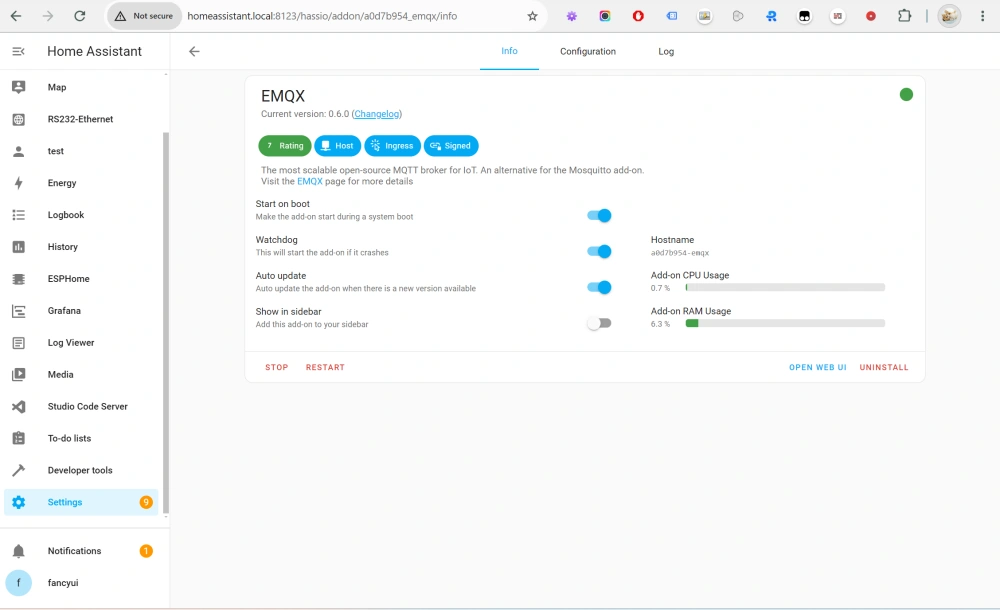This screenshot has height=610, width=1000.
Task: Enable Show in sidebar switch
Action: point(599,324)
